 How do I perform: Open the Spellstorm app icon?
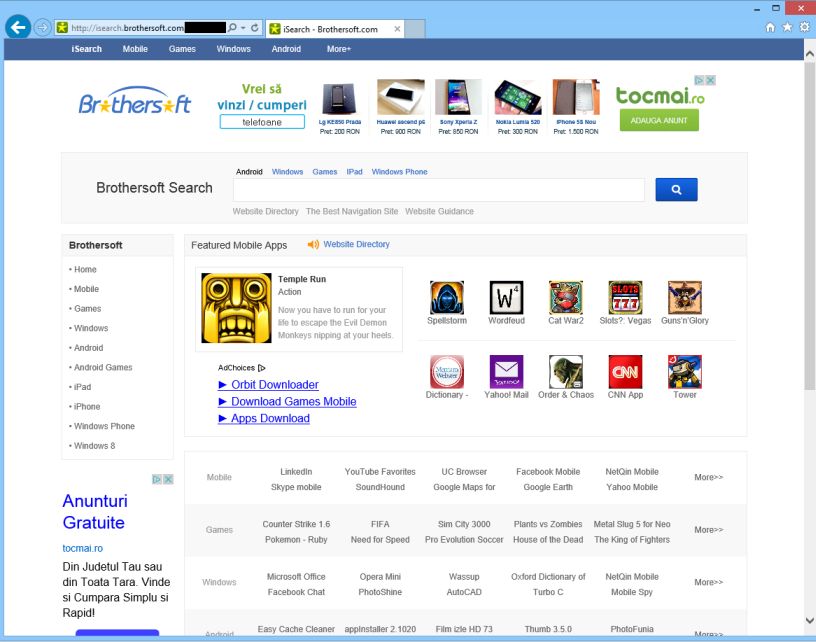coord(447,298)
